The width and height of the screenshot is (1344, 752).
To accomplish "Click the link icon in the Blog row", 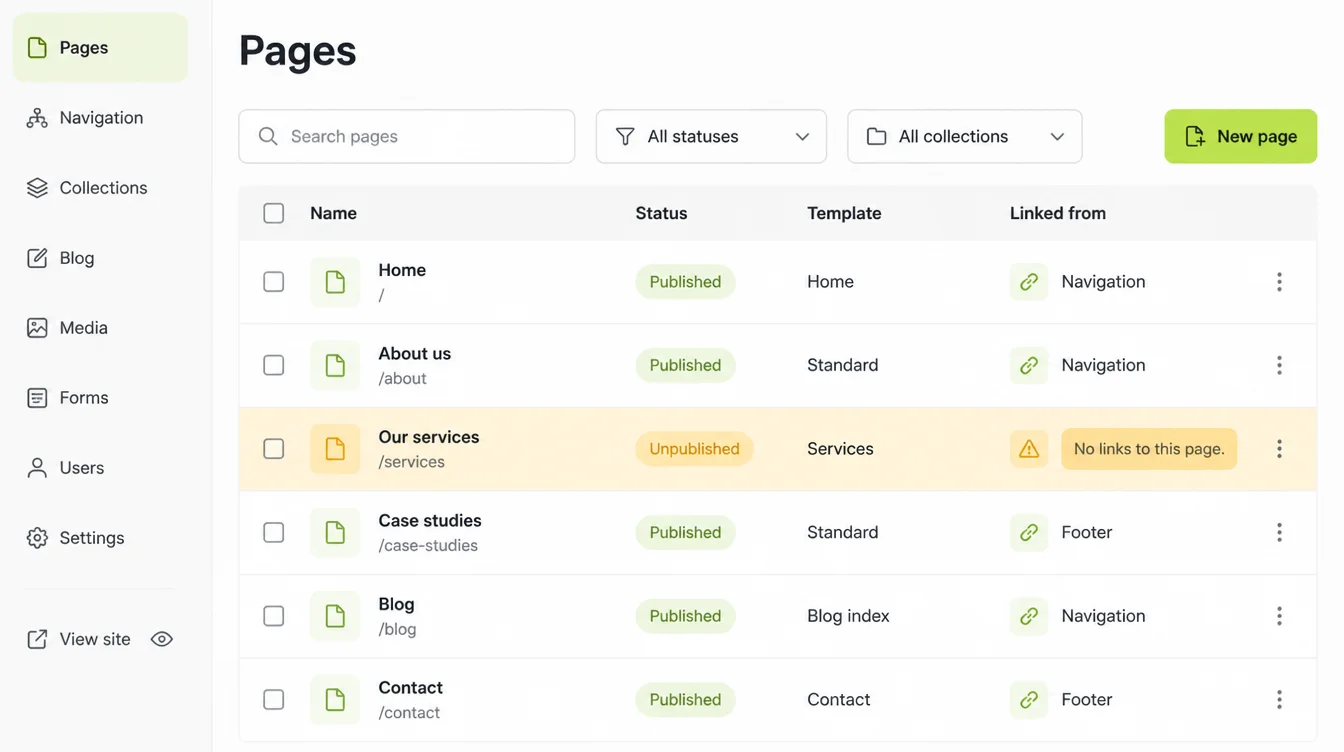I will [1029, 616].
